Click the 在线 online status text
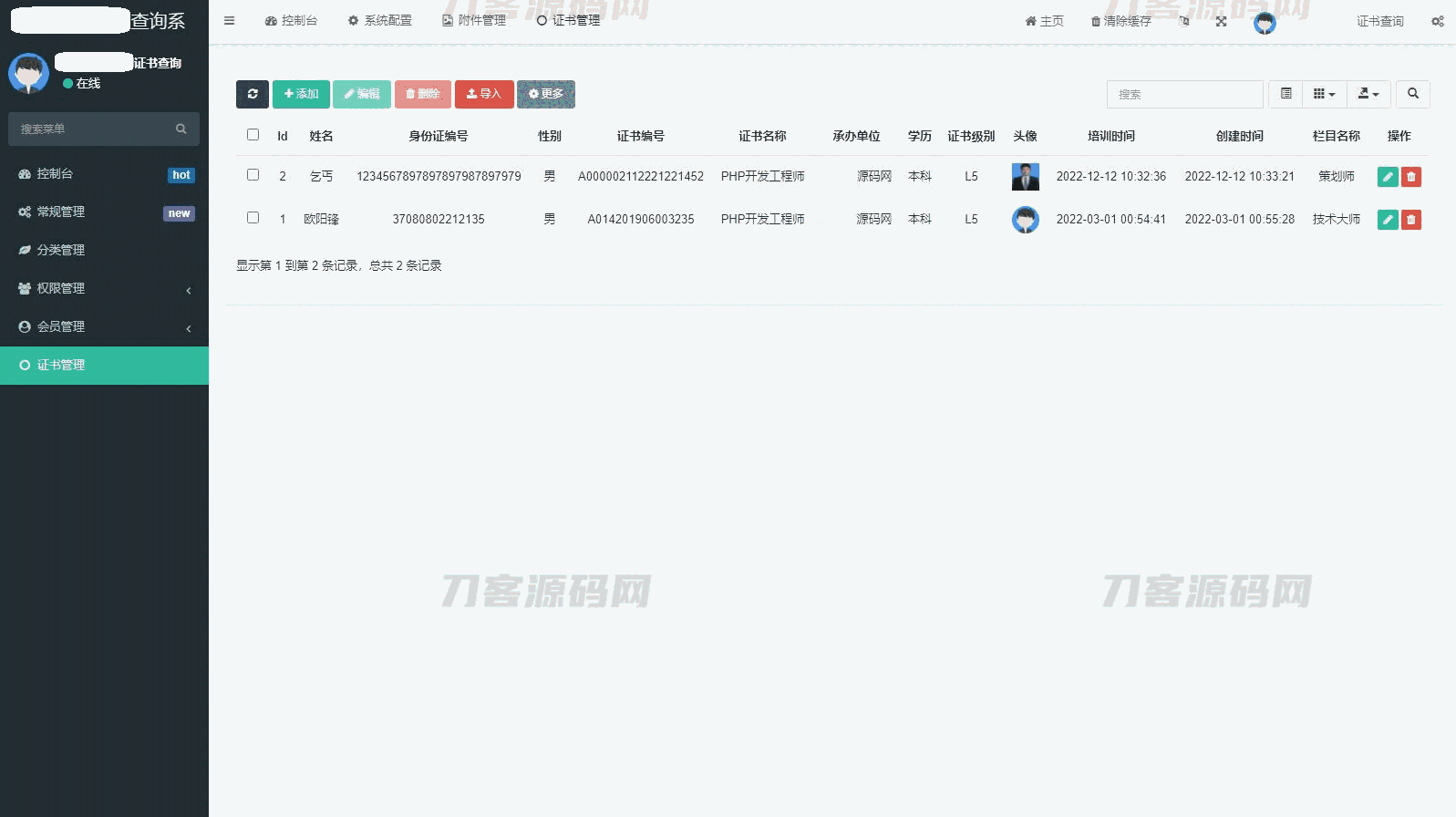 click(x=88, y=84)
